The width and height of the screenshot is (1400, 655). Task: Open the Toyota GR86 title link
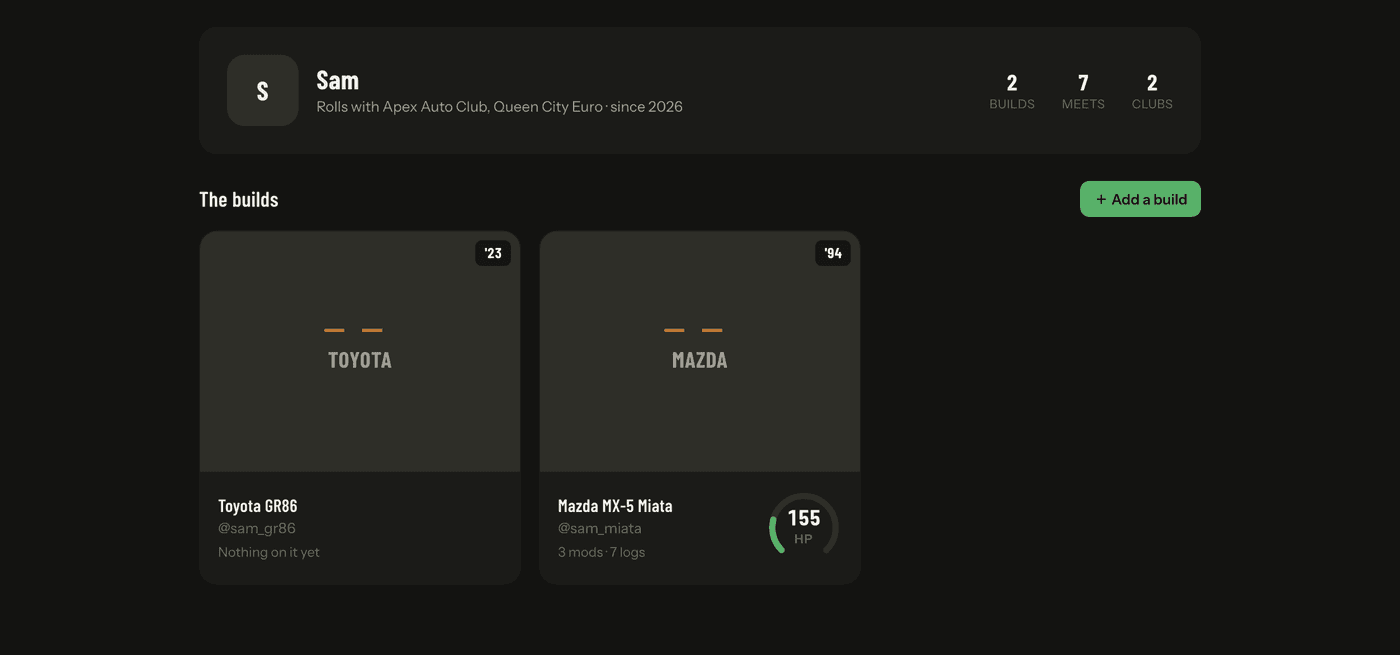point(258,506)
